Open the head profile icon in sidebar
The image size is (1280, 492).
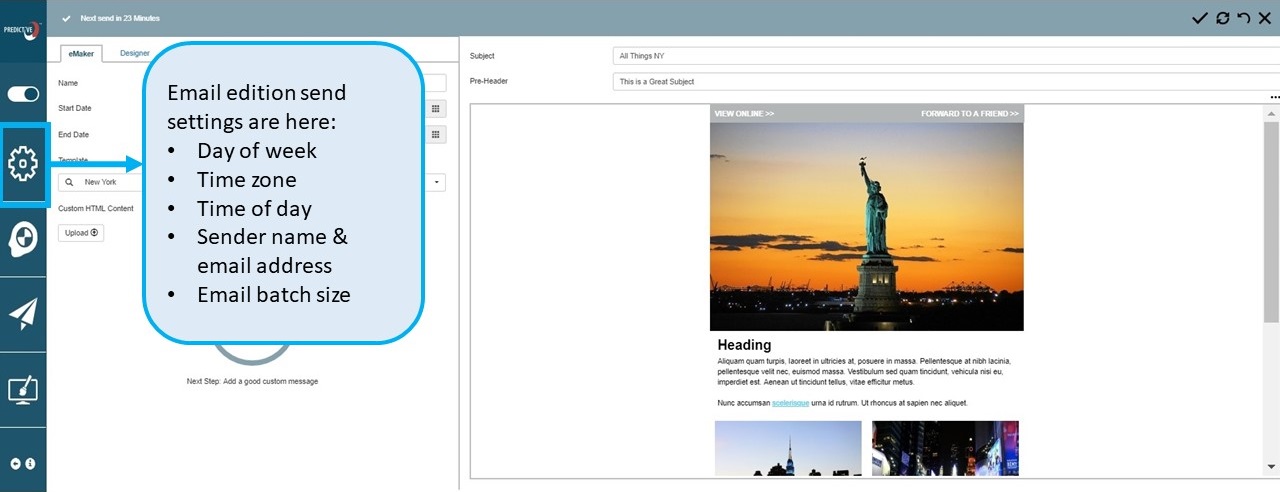[23, 238]
